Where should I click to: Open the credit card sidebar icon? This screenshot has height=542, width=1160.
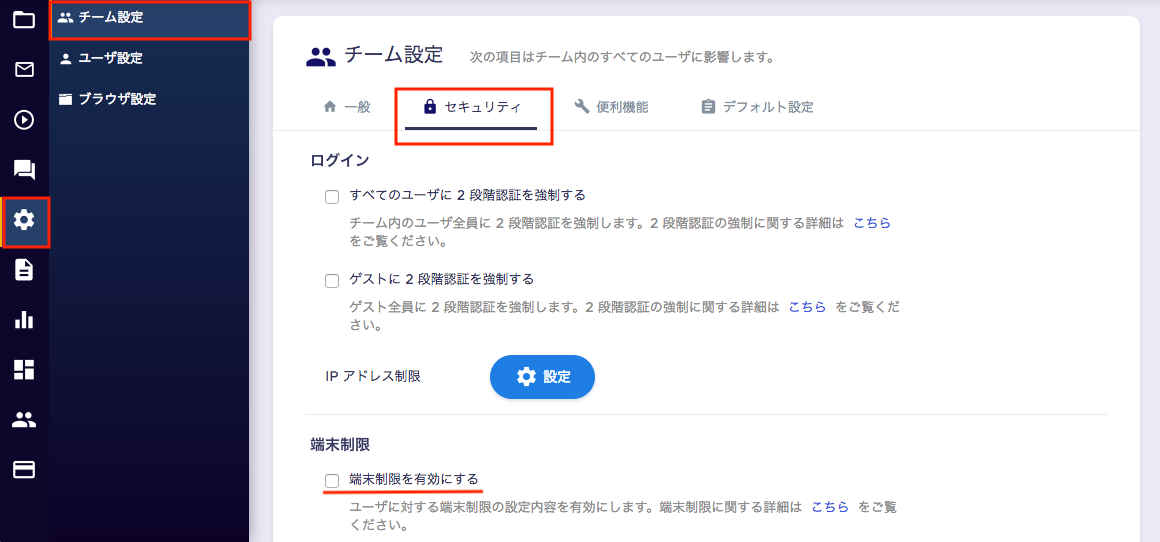(24, 470)
